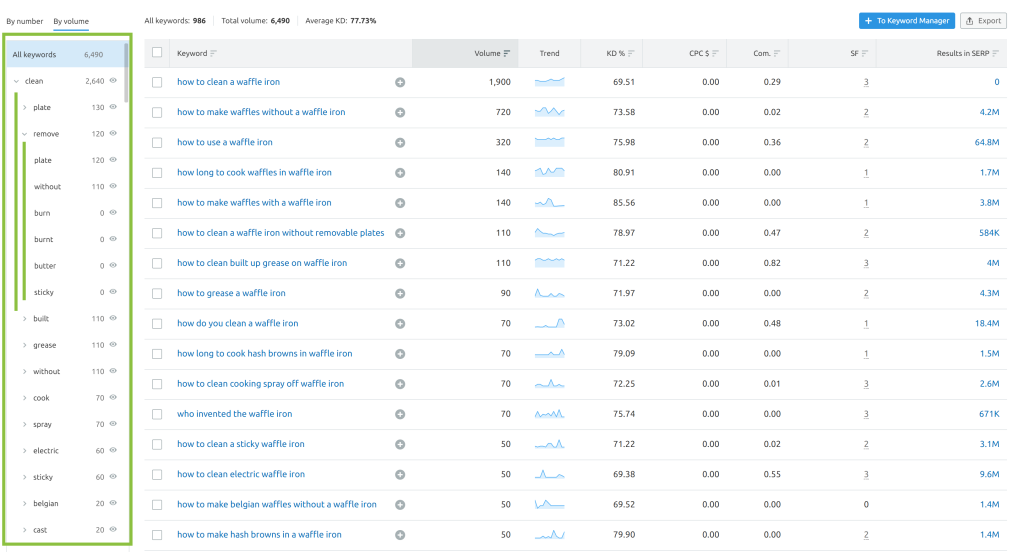Click the Volume column sort icon
Image resolution: width=1024 pixels, height=552 pixels.
(x=507, y=53)
